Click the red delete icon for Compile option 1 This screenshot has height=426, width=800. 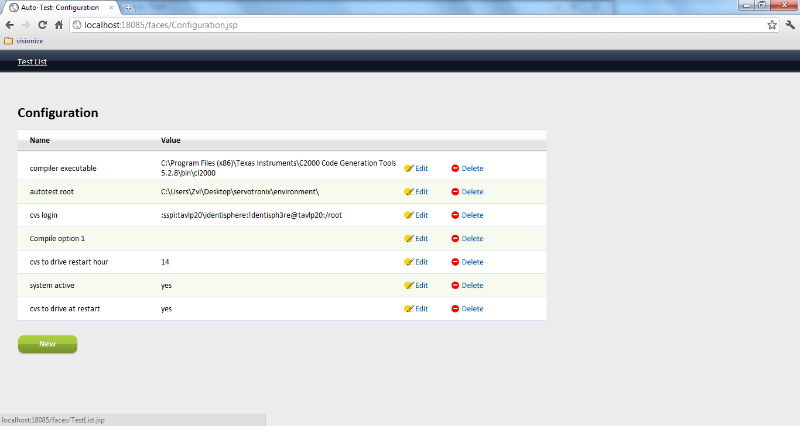[455, 239]
